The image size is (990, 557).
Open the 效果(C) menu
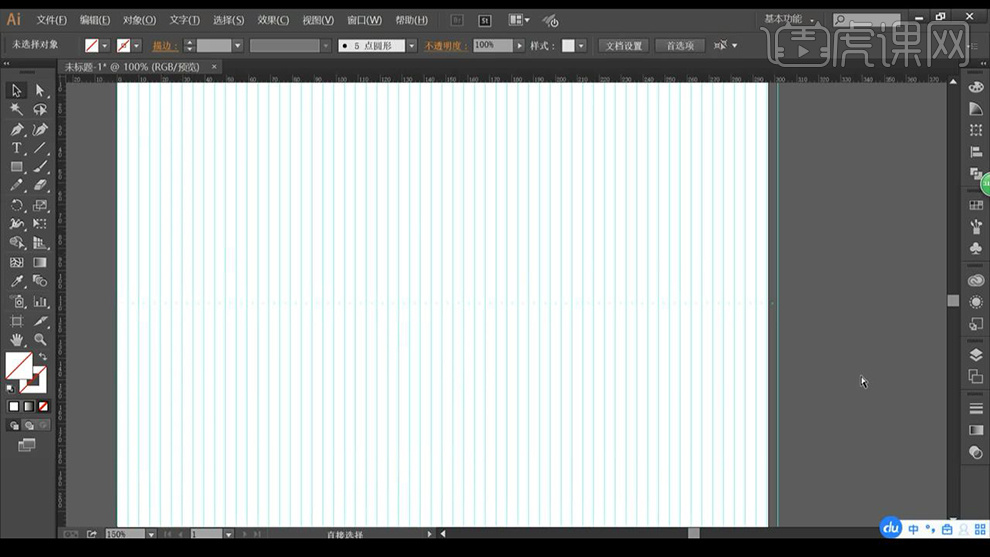(x=273, y=20)
